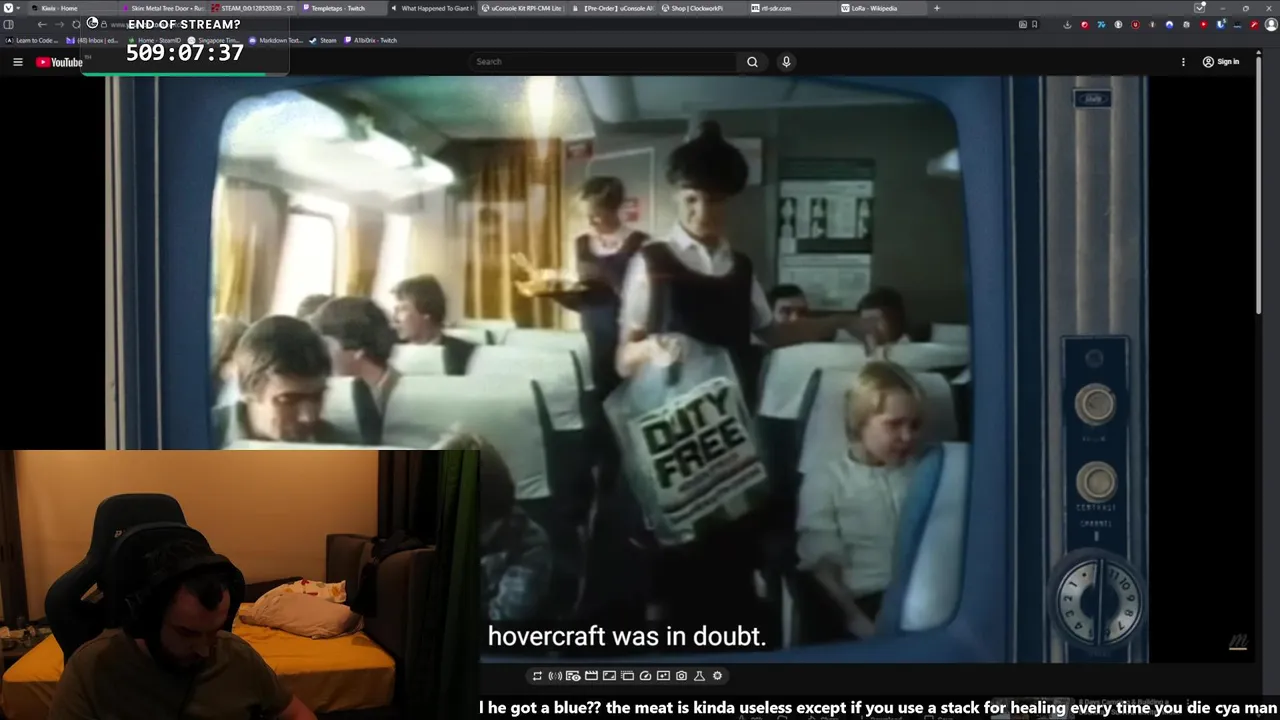Click the Sign in button
The width and height of the screenshot is (1280, 720).
1220,62
